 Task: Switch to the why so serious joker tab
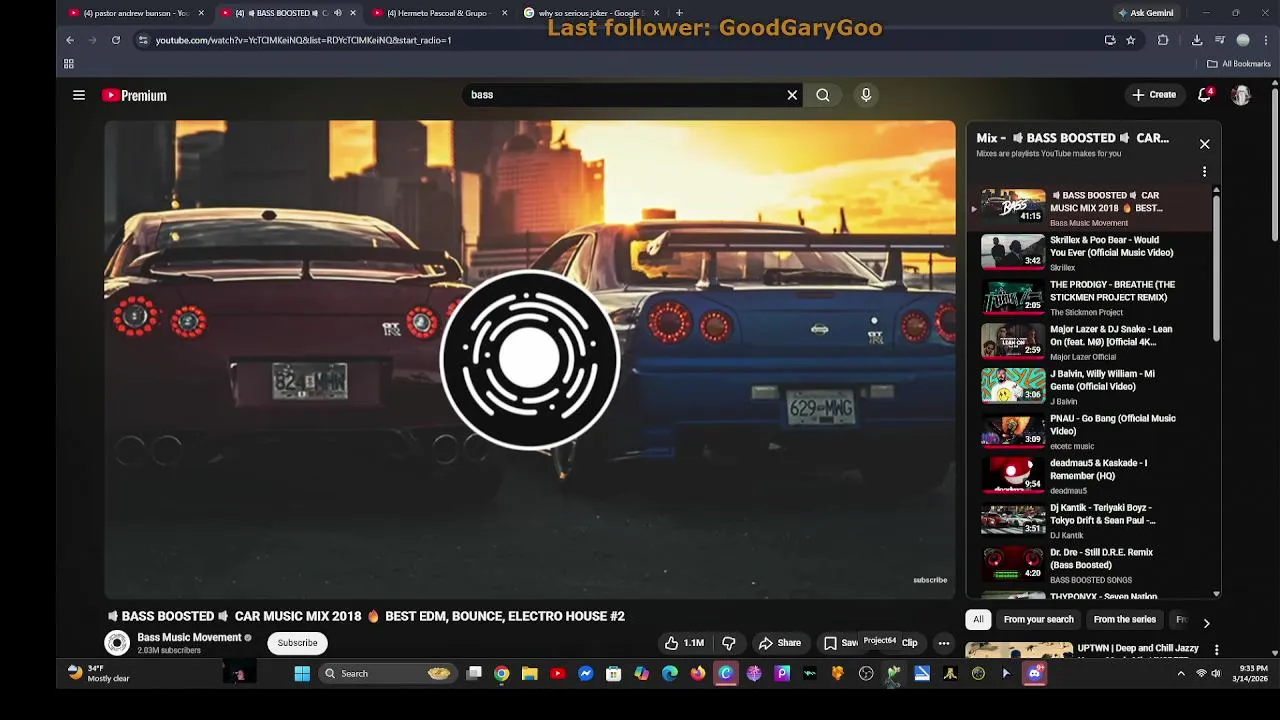pyautogui.click(x=592, y=13)
